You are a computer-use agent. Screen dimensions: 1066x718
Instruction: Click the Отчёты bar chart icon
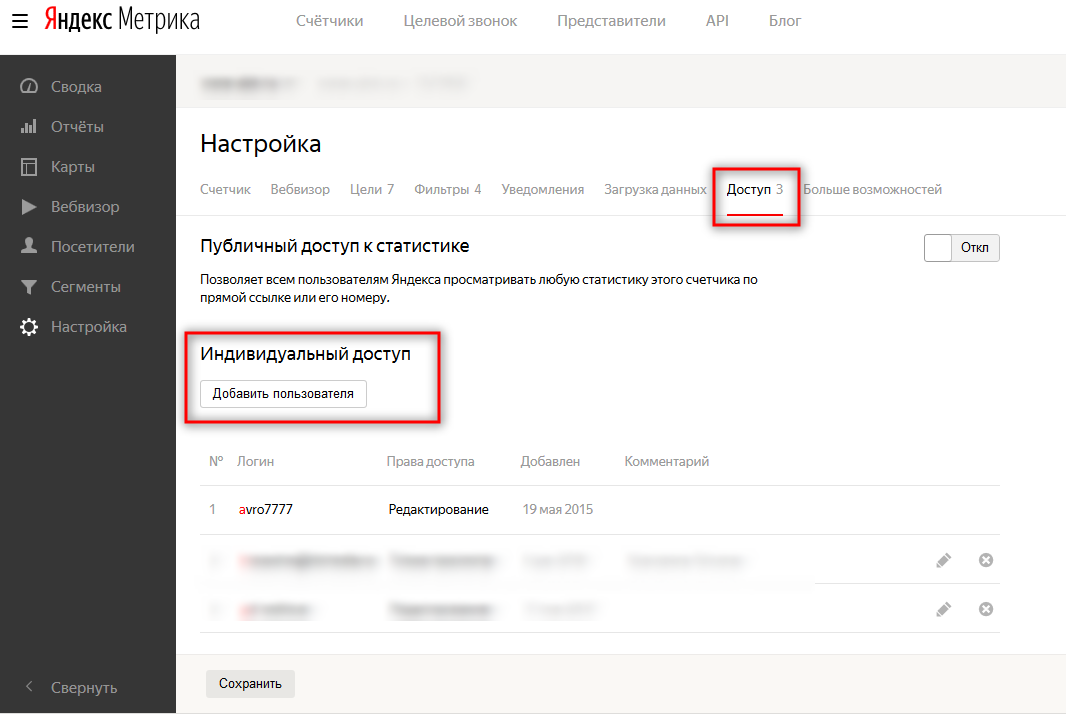29,126
